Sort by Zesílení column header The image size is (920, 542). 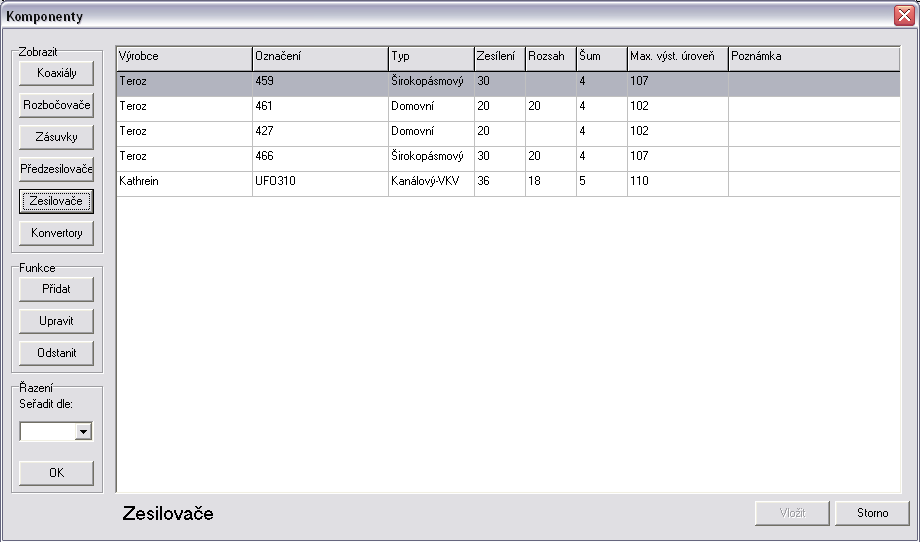click(500, 59)
